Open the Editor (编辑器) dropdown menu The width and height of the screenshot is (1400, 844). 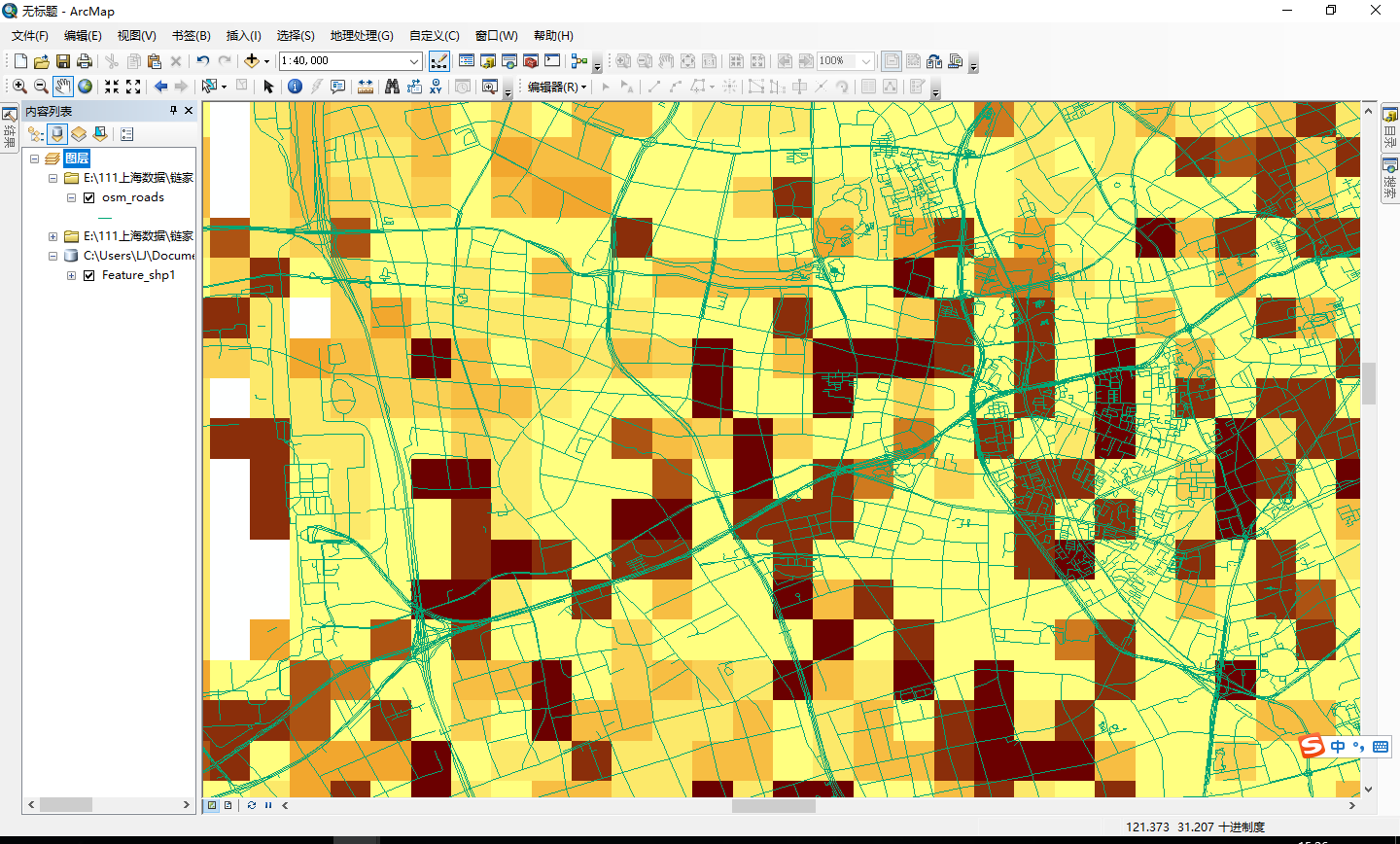(x=557, y=87)
